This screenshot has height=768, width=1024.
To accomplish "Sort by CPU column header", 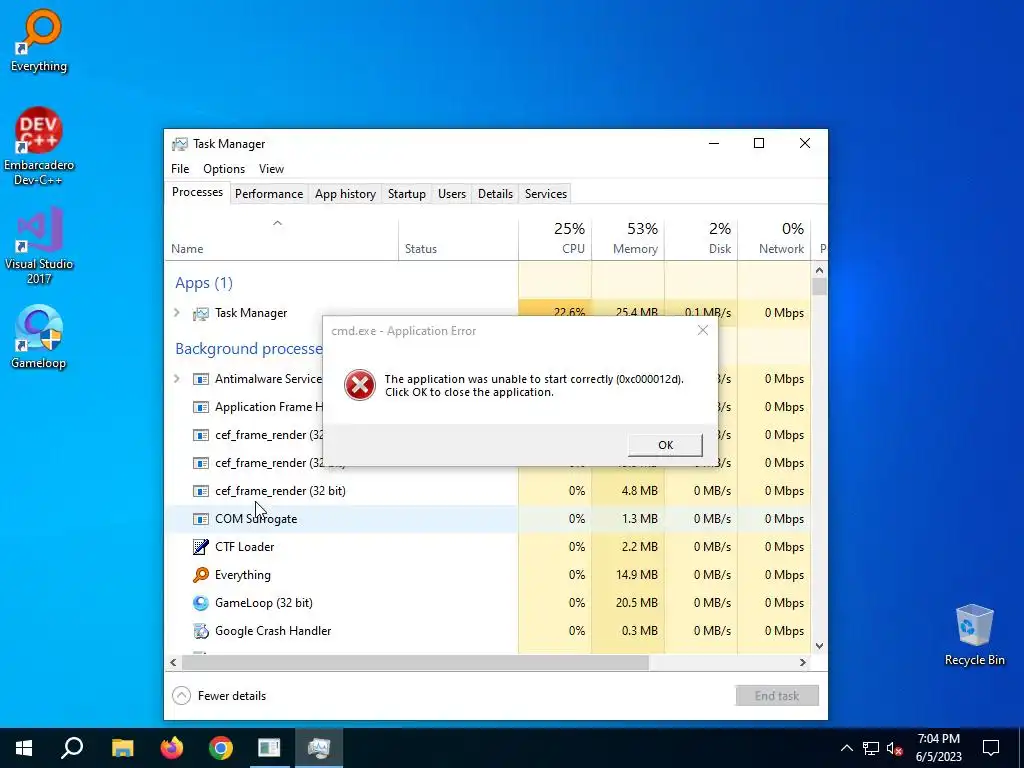I will [555, 238].
